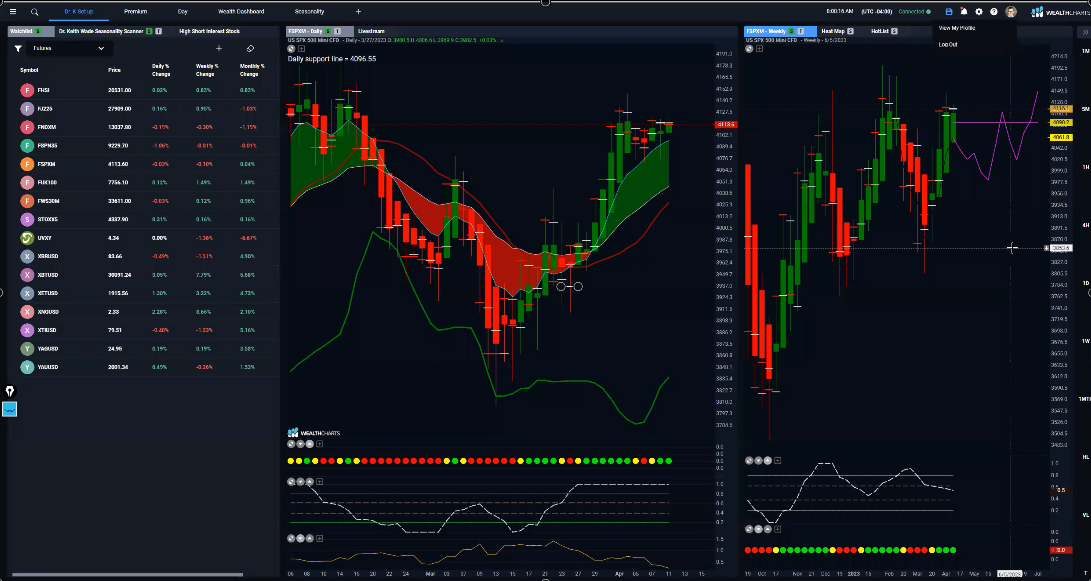This screenshot has width=1091, height=581.
Task: Toggle S badge on FSPXM Weekly tab
Action: click(791, 31)
